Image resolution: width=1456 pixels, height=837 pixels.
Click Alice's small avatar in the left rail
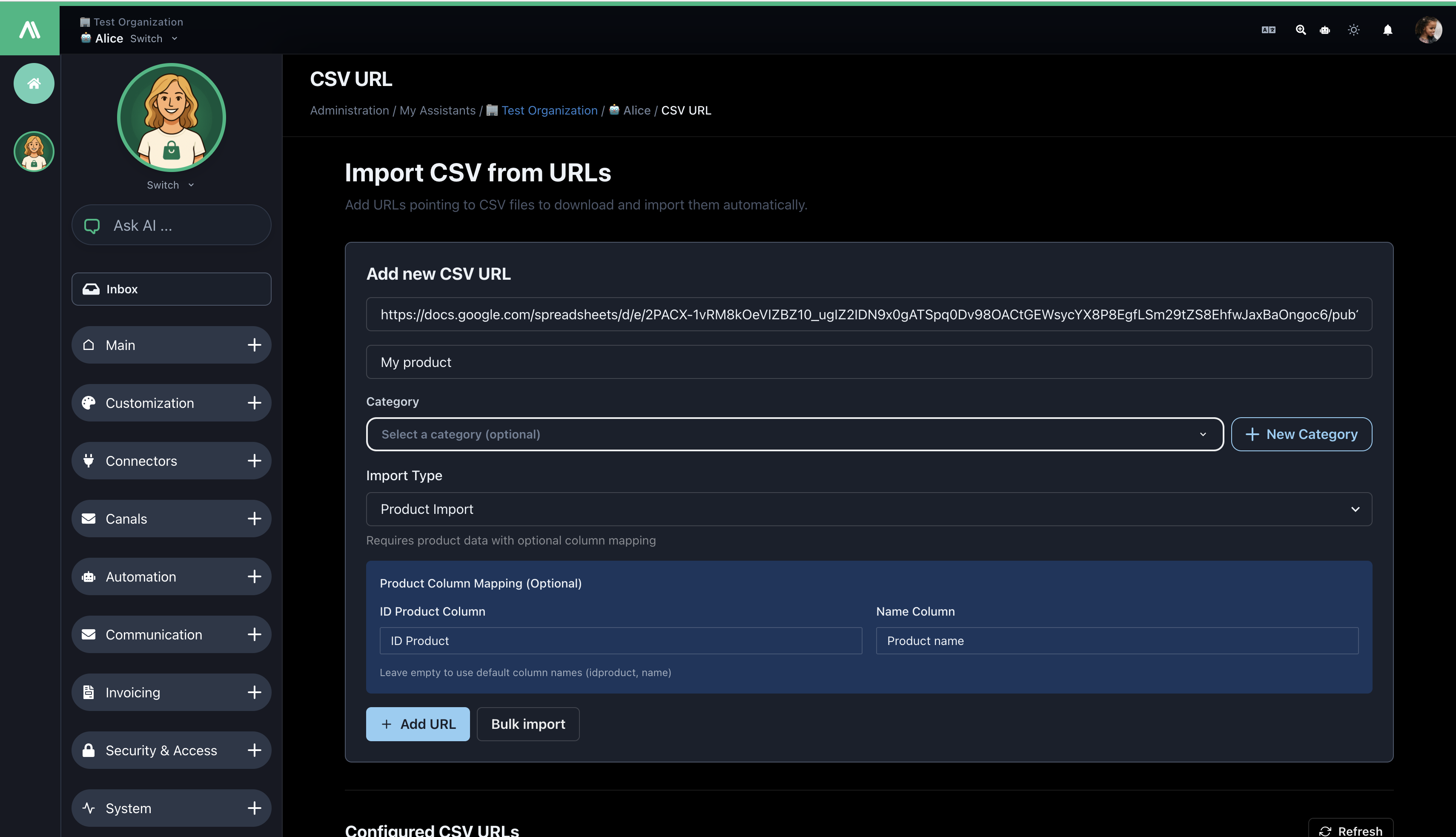[33, 151]
